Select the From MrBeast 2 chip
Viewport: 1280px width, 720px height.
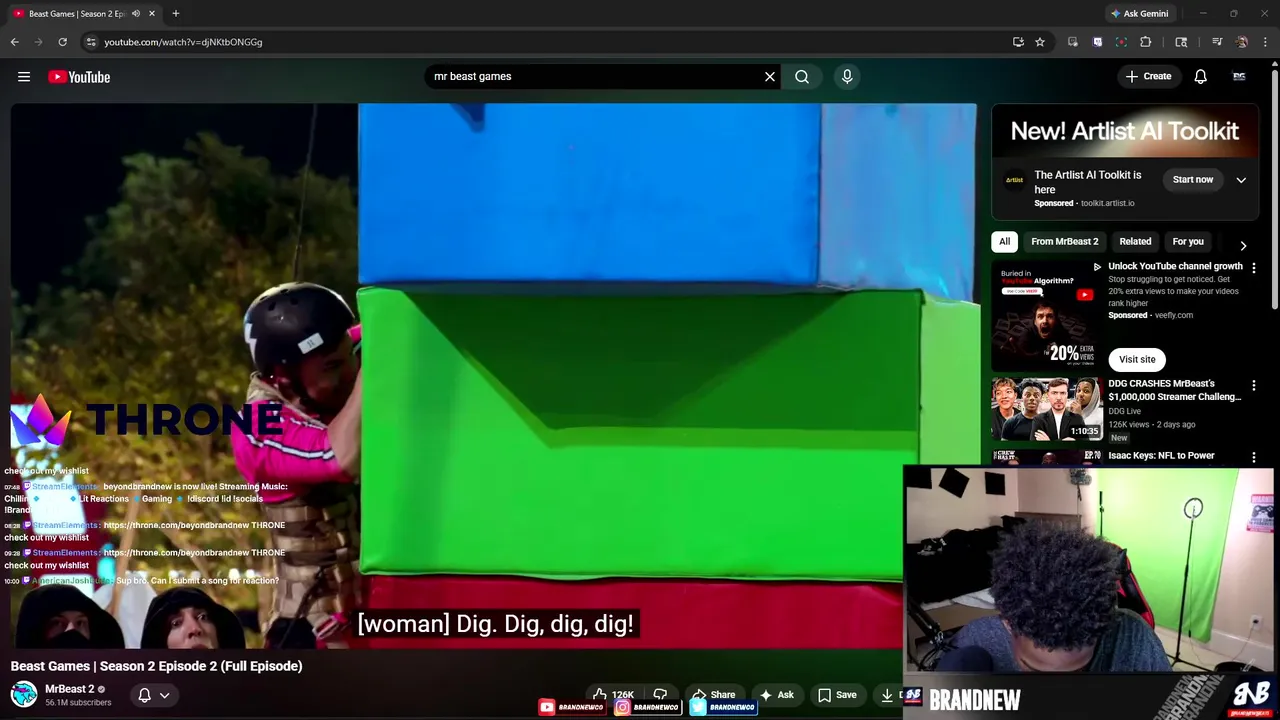coord(1064,242)
